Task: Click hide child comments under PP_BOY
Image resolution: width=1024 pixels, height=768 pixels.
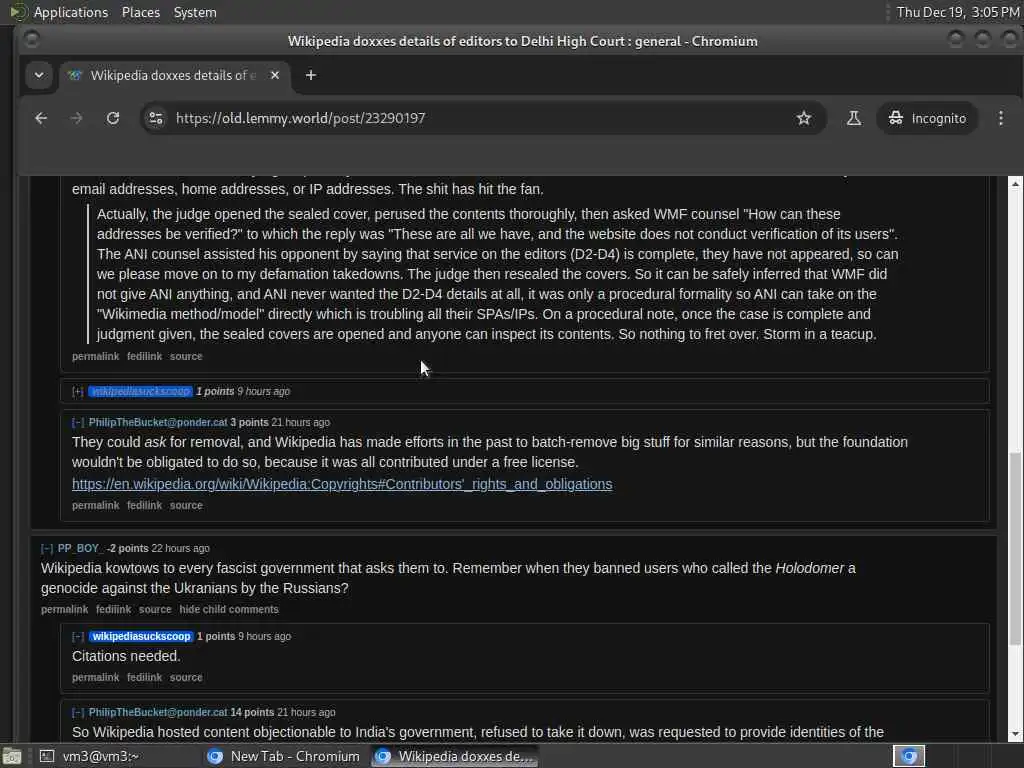Action: pos(229,609)
